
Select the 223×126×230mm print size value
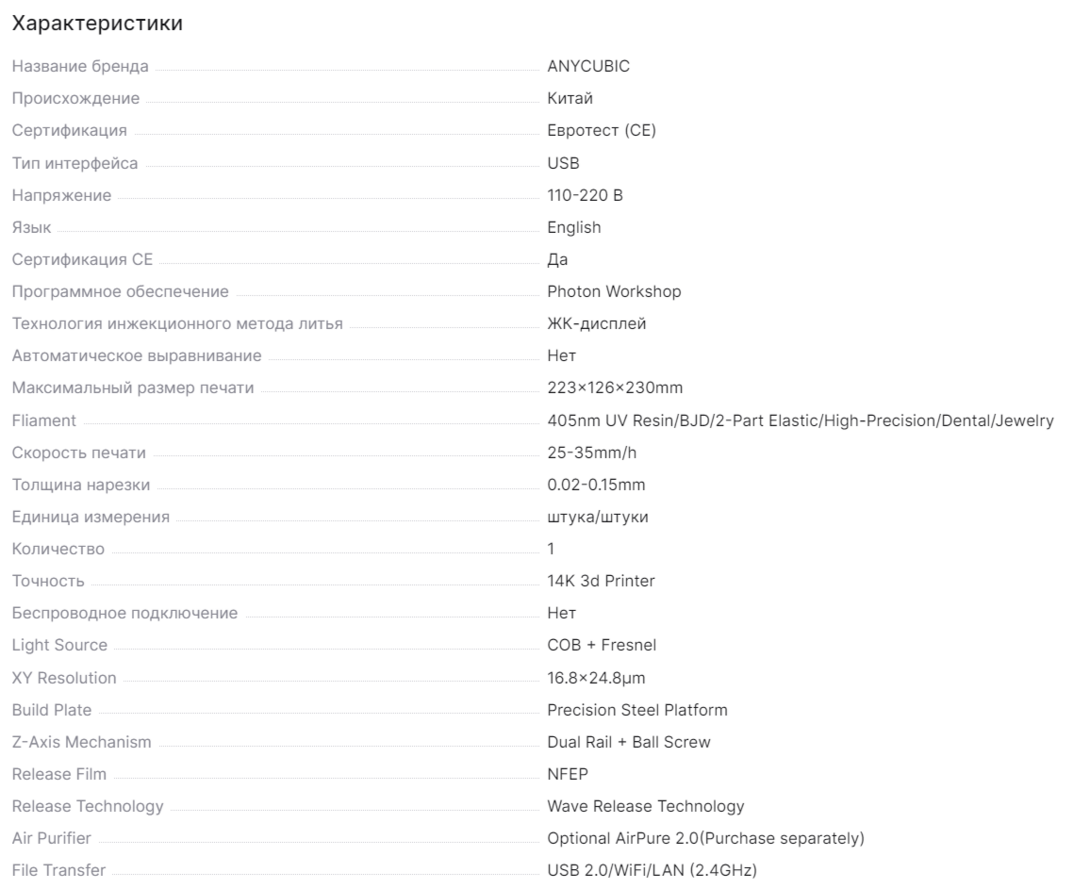pyautogui.click(x=615, y=387)
